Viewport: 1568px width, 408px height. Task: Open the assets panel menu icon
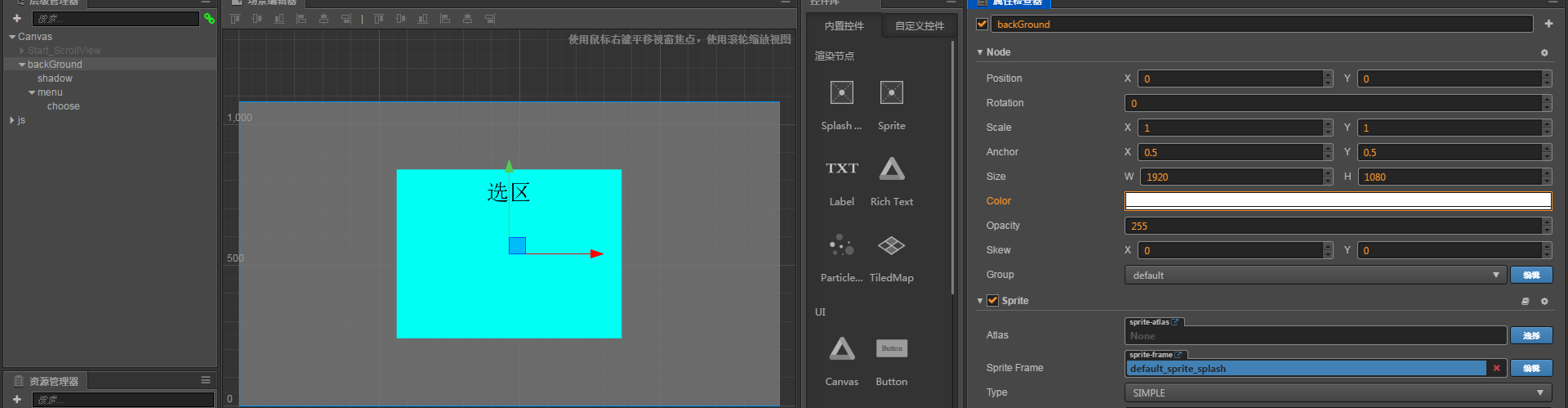pyautogui.click(x=206, y=380)
